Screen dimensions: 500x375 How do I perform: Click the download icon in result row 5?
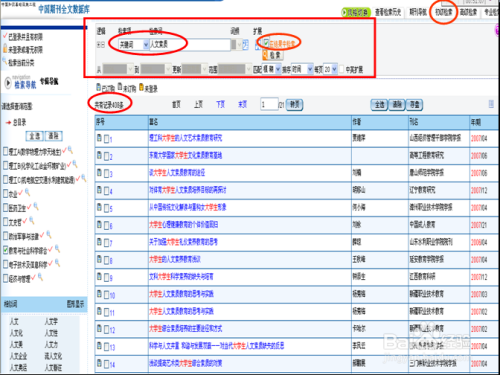(99, 207)
